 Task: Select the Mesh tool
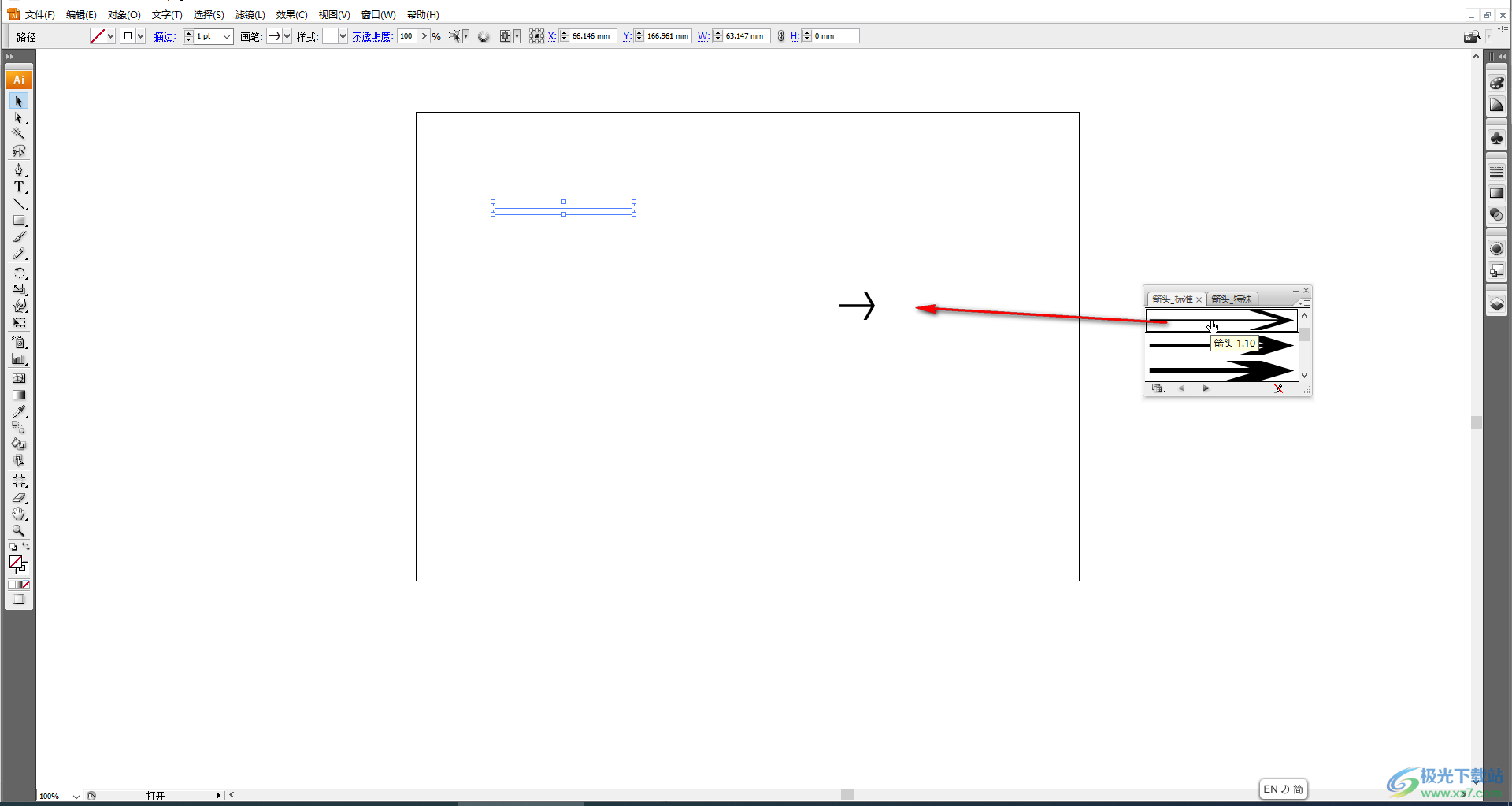[19, 378]
